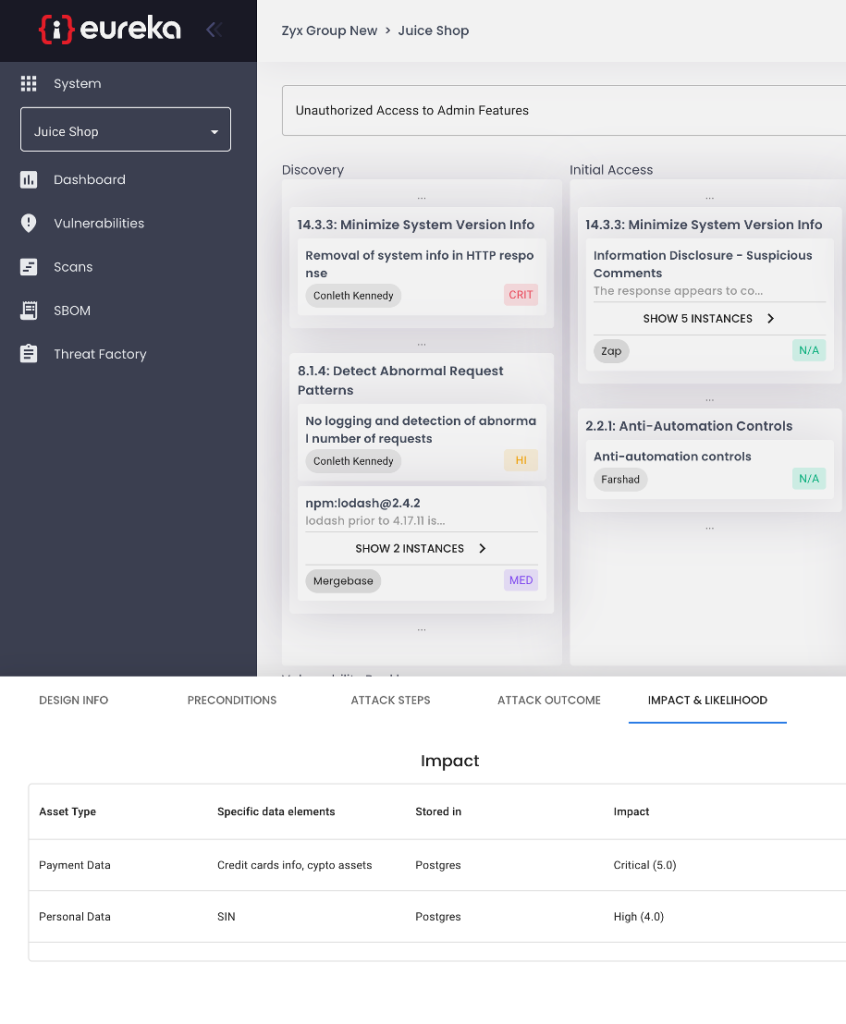
Task: Click the System grid icon
Action: (29, 84)
